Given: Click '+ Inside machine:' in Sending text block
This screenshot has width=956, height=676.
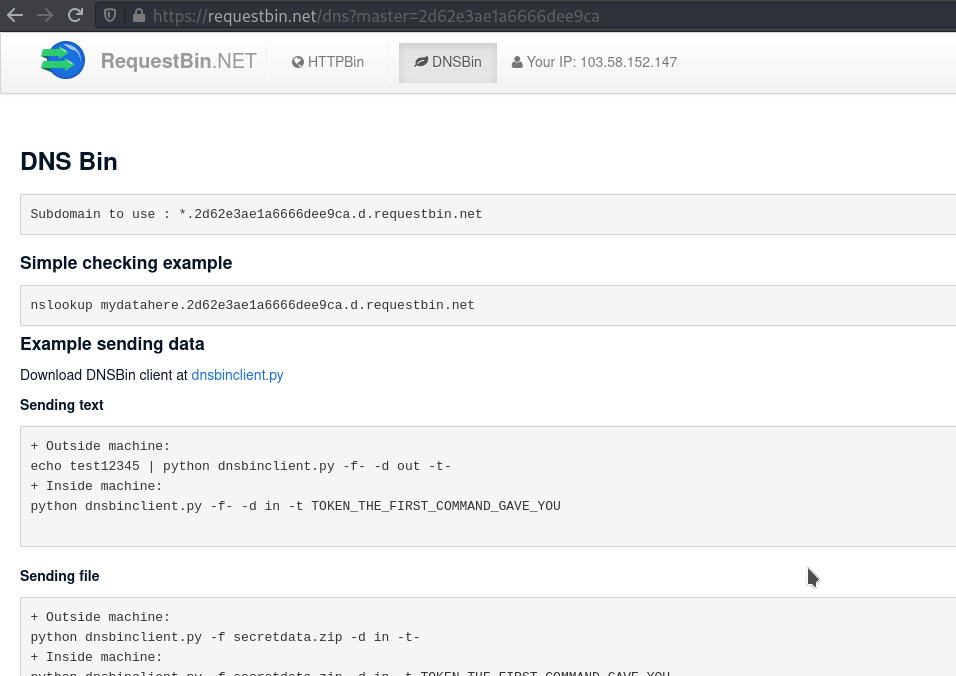Looking at the screenshot, I should 96,486.
